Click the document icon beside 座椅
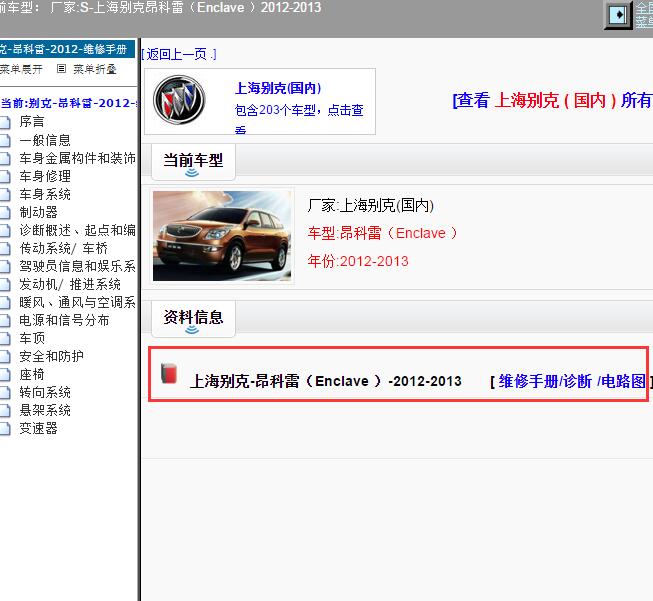 5,374
